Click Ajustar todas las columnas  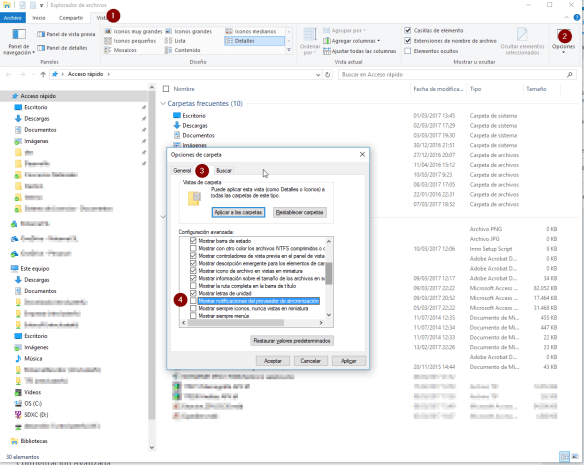click(360, 51)
